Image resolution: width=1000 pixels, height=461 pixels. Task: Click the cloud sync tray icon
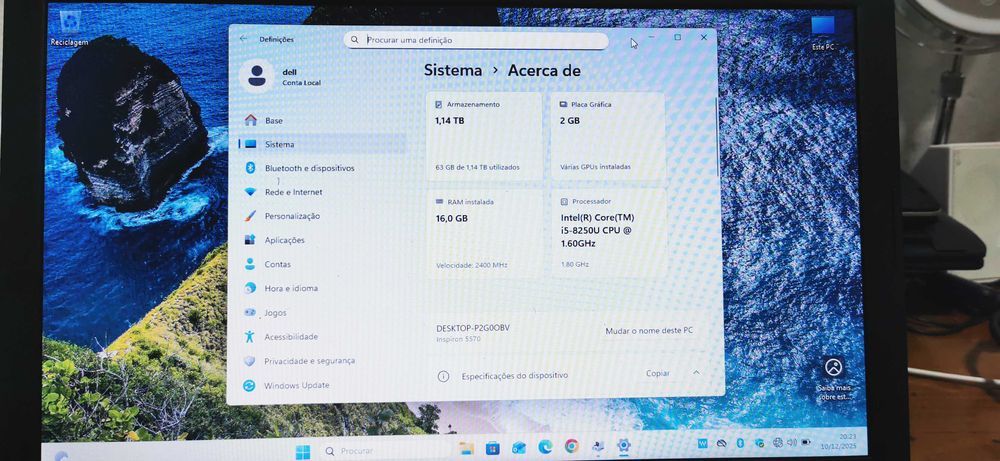click(721, 443)
